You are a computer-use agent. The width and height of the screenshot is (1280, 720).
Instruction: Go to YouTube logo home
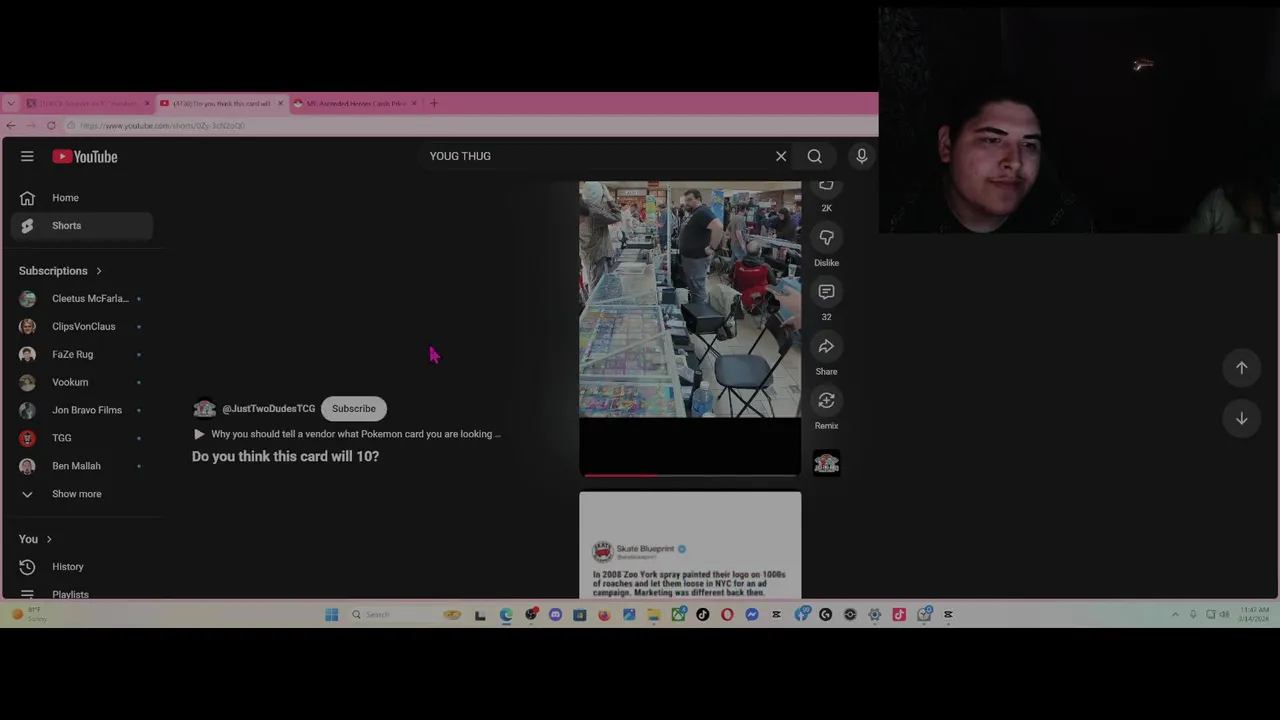tap(85, 157)
